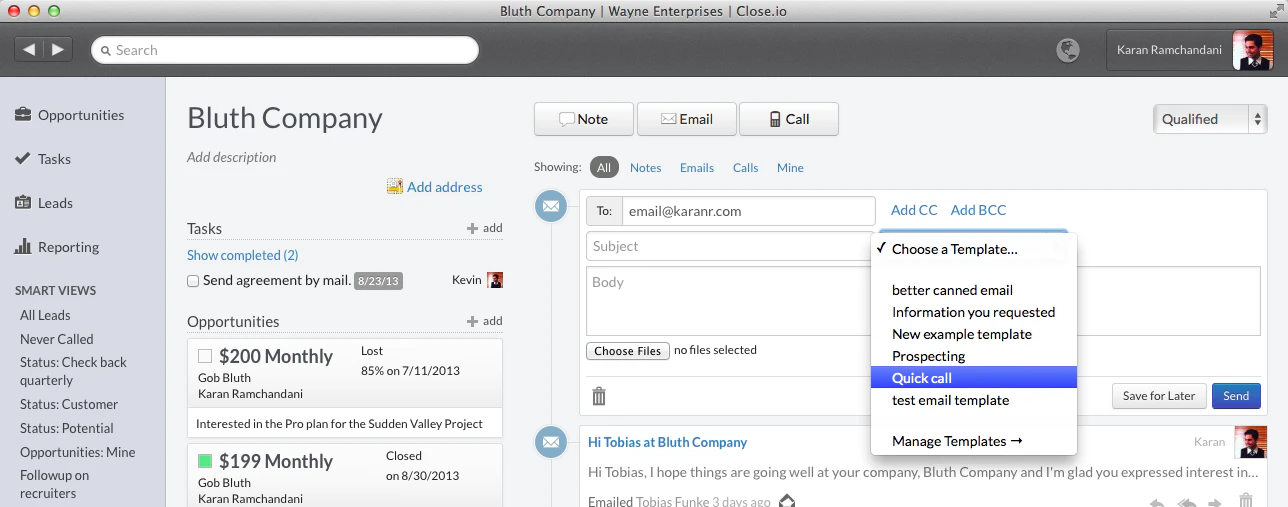Click the Note button
Viewport: 1288px width, 507px height.
coord(584,119)
